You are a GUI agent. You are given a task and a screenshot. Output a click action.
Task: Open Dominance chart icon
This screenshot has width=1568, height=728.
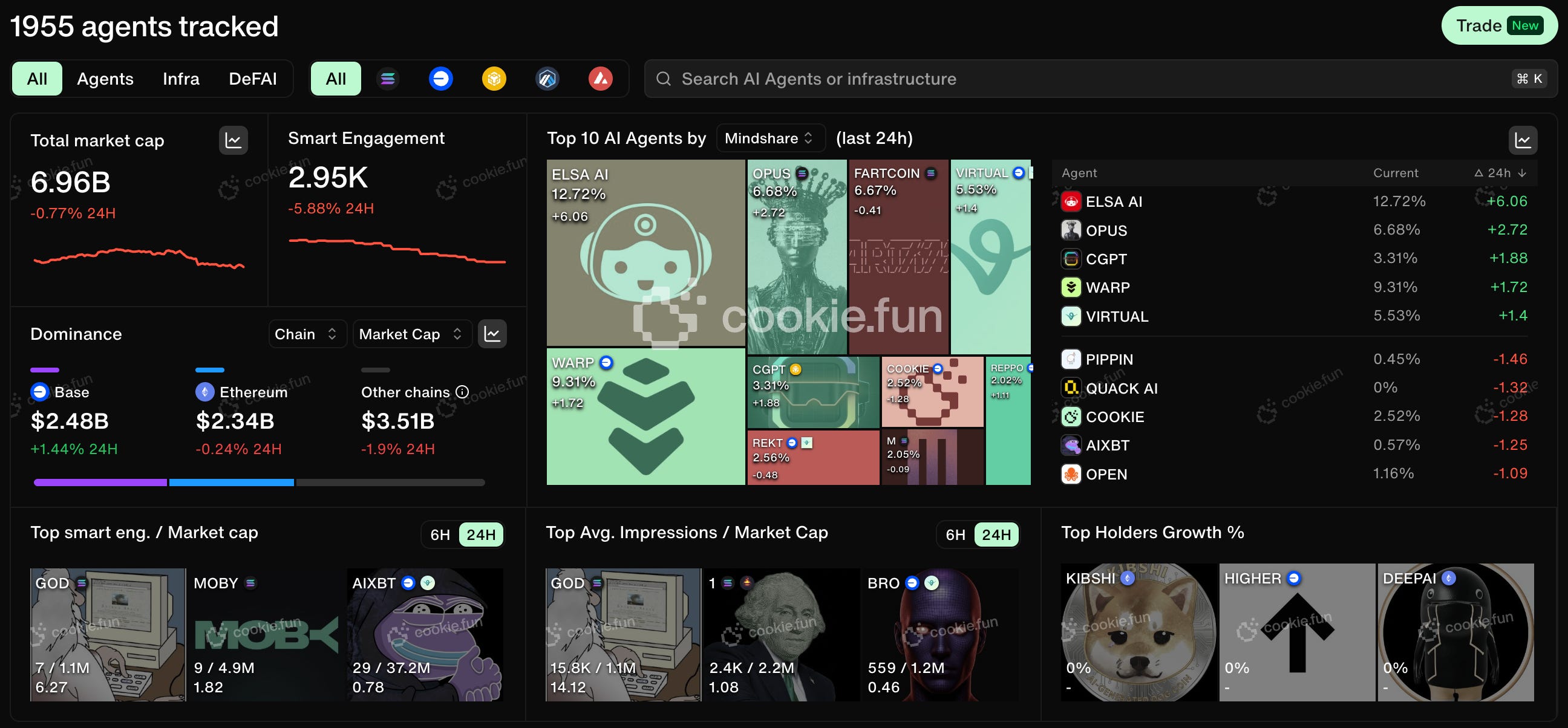click(492, 334)
